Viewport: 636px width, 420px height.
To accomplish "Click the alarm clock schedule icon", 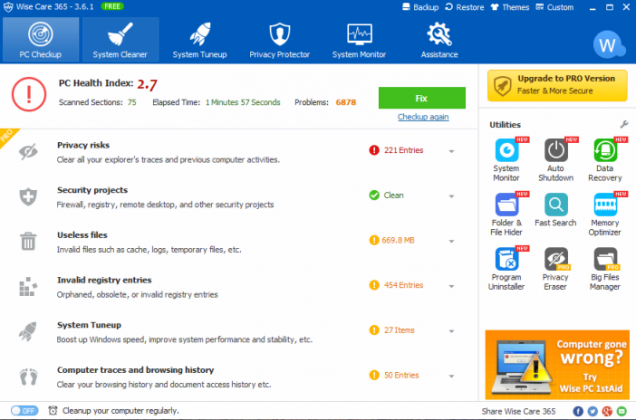I will click(53, 411).
